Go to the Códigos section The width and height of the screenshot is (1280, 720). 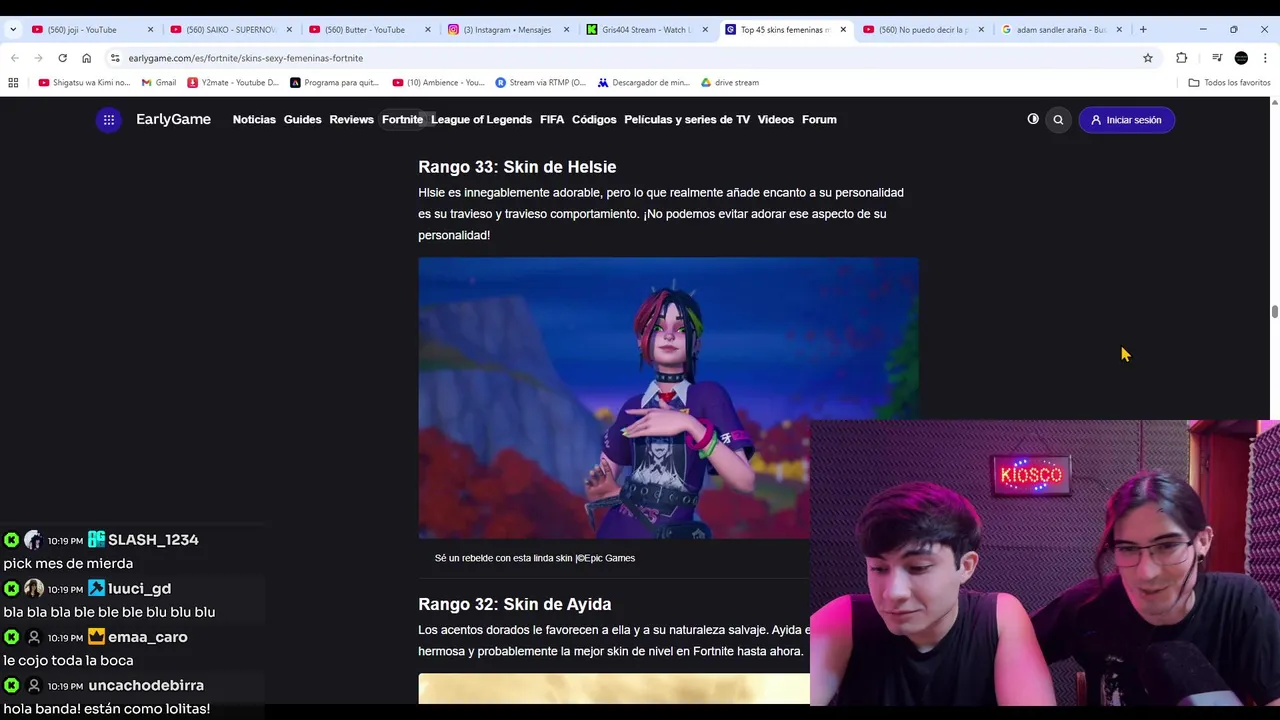click(594, 119)
